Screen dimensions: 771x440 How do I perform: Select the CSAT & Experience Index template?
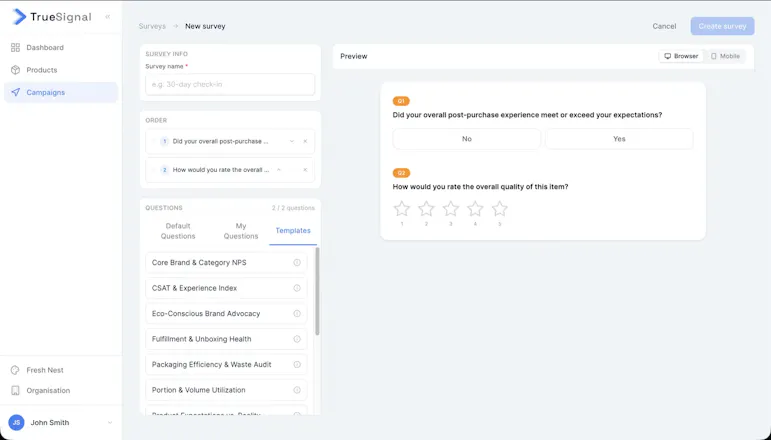click(x=226, y=288)
